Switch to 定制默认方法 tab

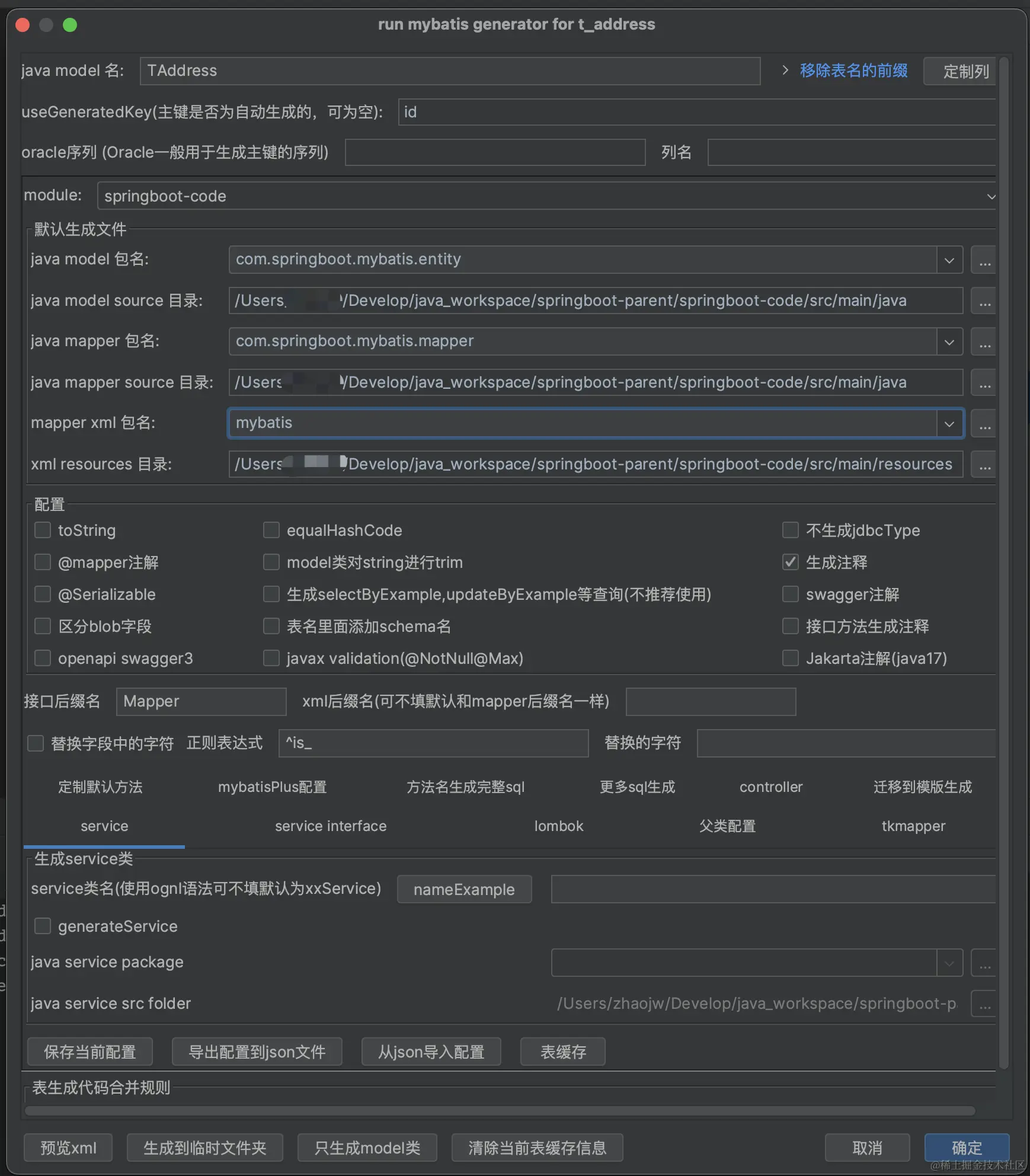100,787
